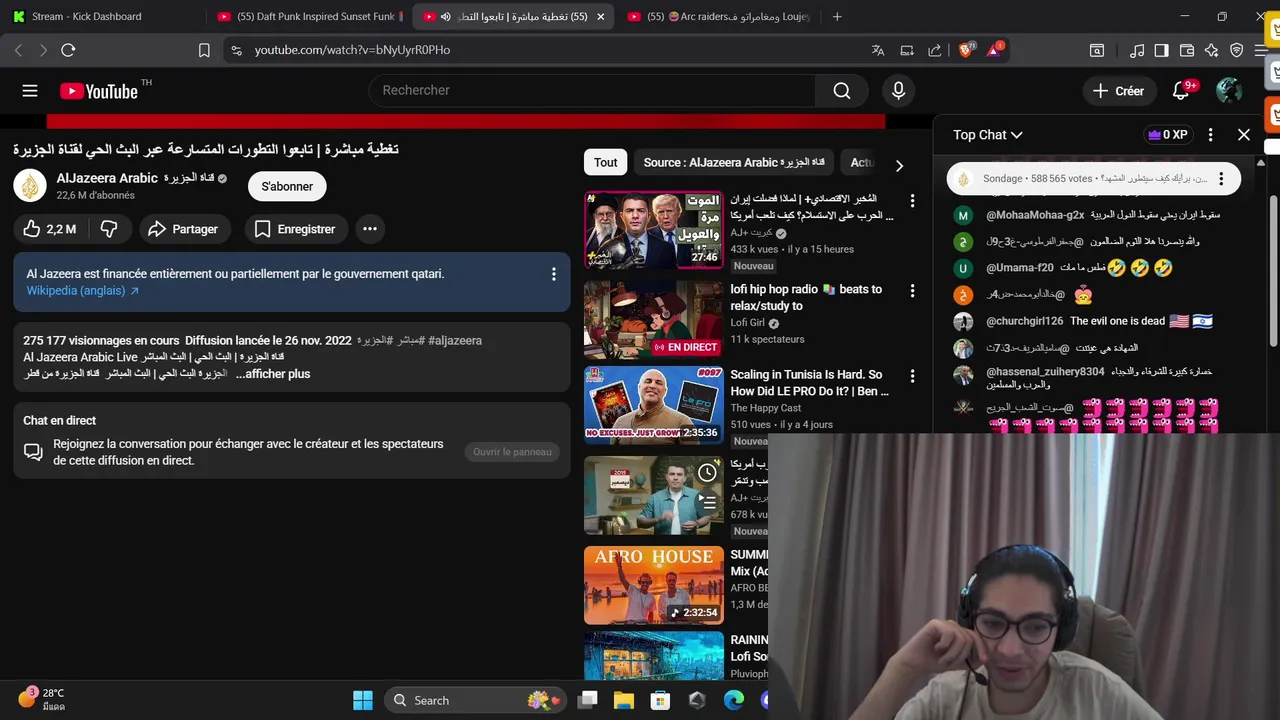Focus the Rechercher search field
Image resolution: width=1280 pixels, height=720 pixels.
(592, 91)
